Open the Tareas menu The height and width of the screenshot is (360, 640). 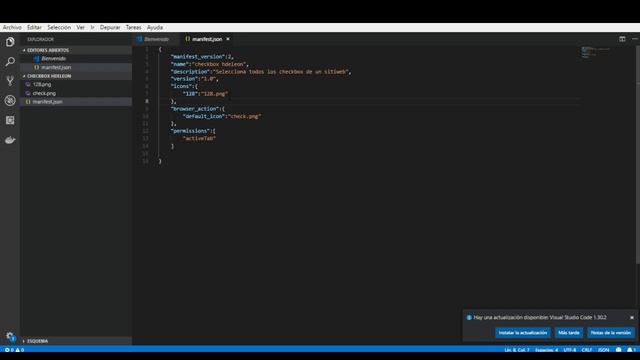pos(133,27)
